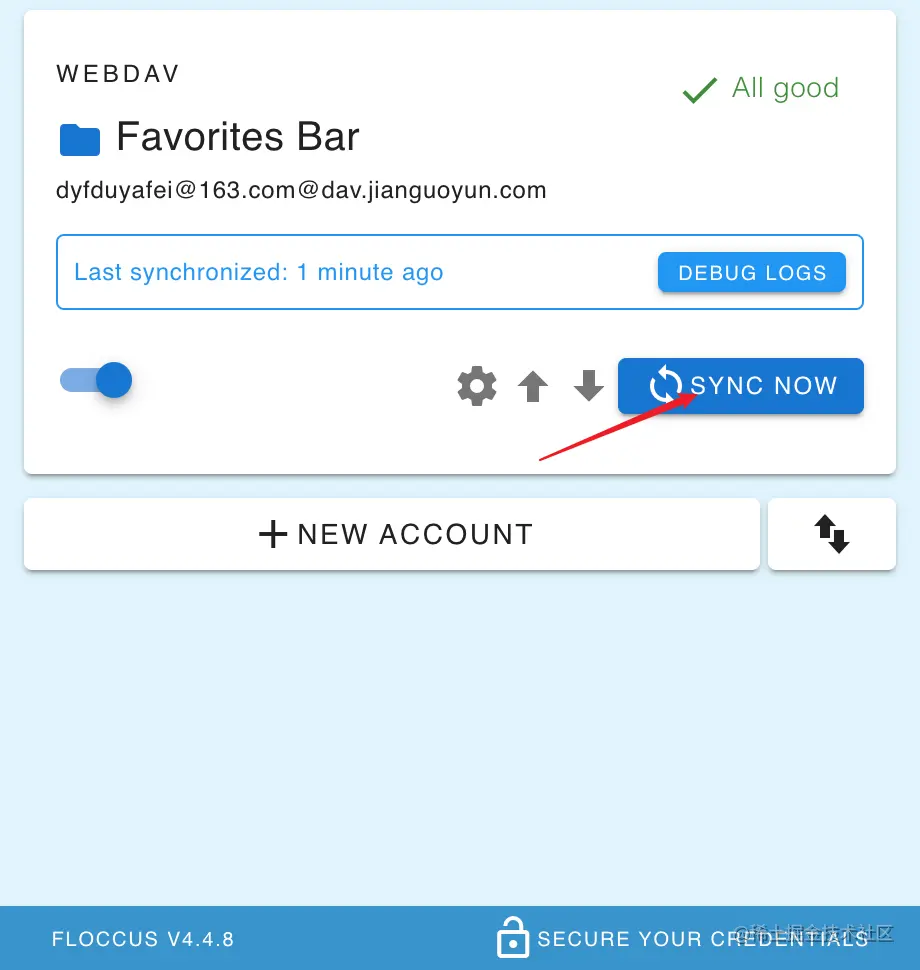Click the dav.jianguoyun.com account address
This screenshot has height=970, width=920.
tap(301, 190)
